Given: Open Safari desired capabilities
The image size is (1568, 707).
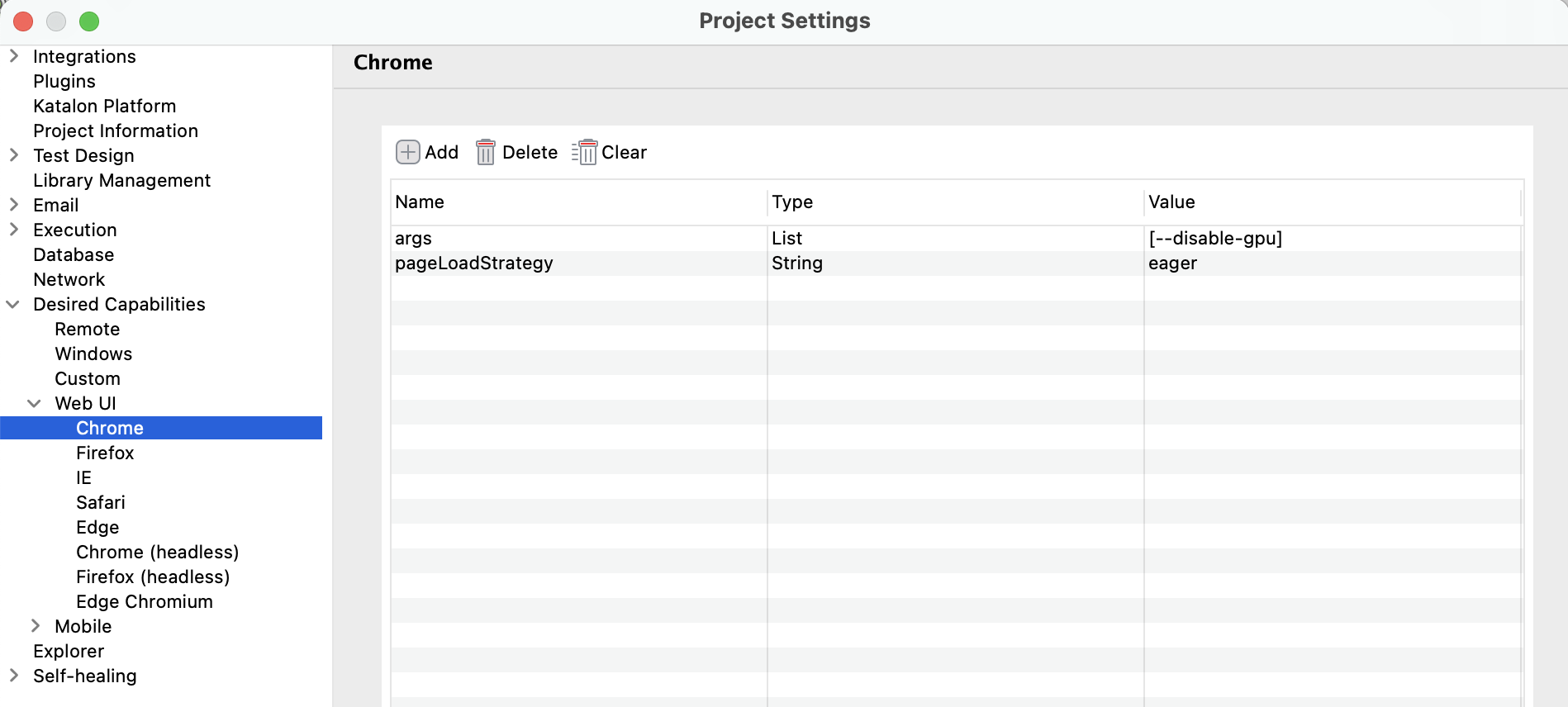Looking at the screenshot, I should [100, 502].
